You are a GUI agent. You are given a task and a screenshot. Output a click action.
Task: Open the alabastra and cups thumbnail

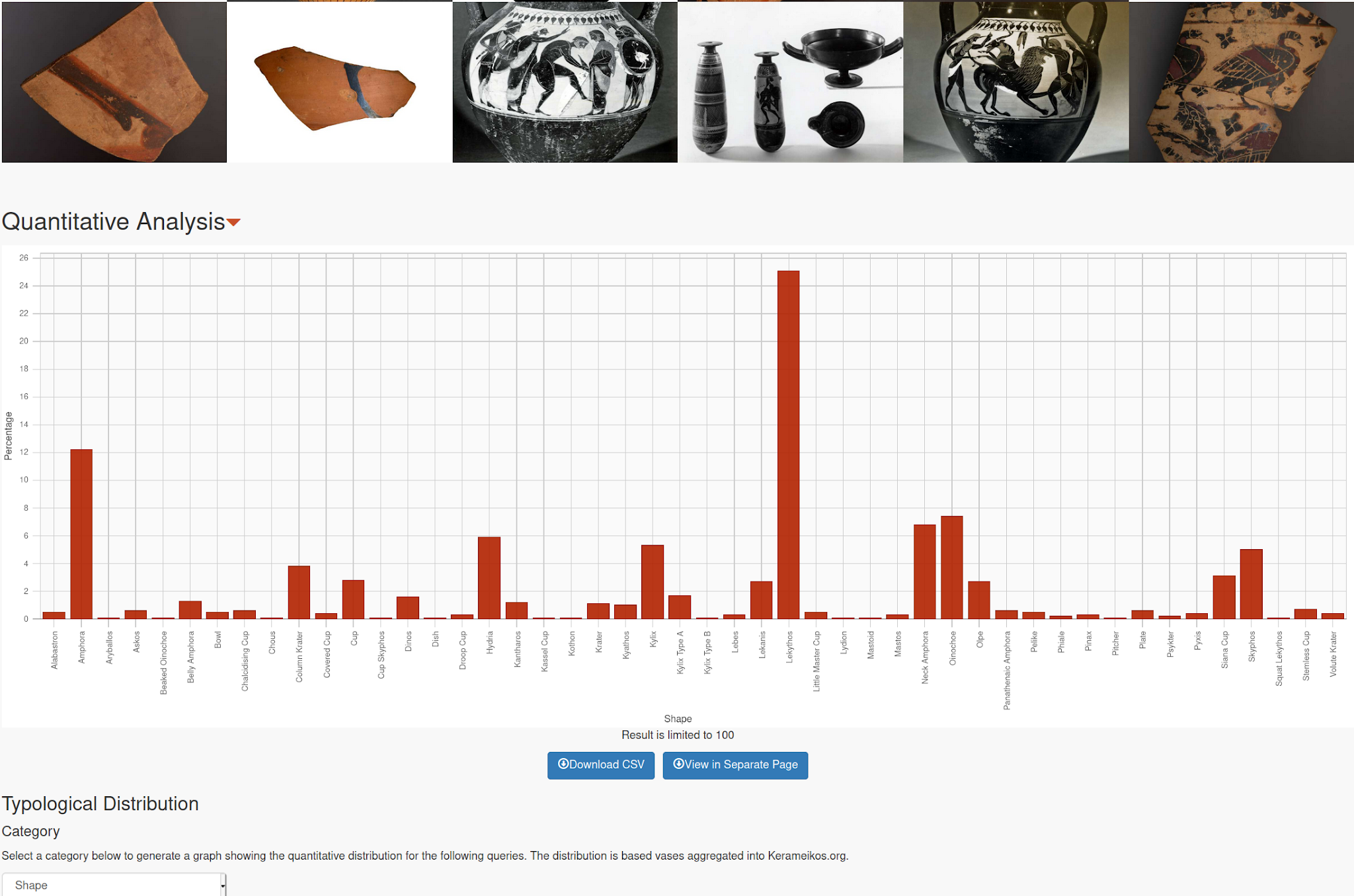(790, 82)
